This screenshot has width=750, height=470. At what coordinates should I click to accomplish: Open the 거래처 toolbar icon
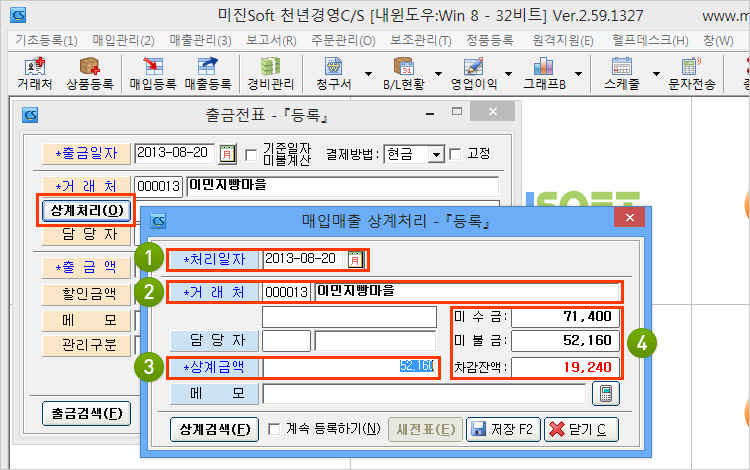pos(34,74)
